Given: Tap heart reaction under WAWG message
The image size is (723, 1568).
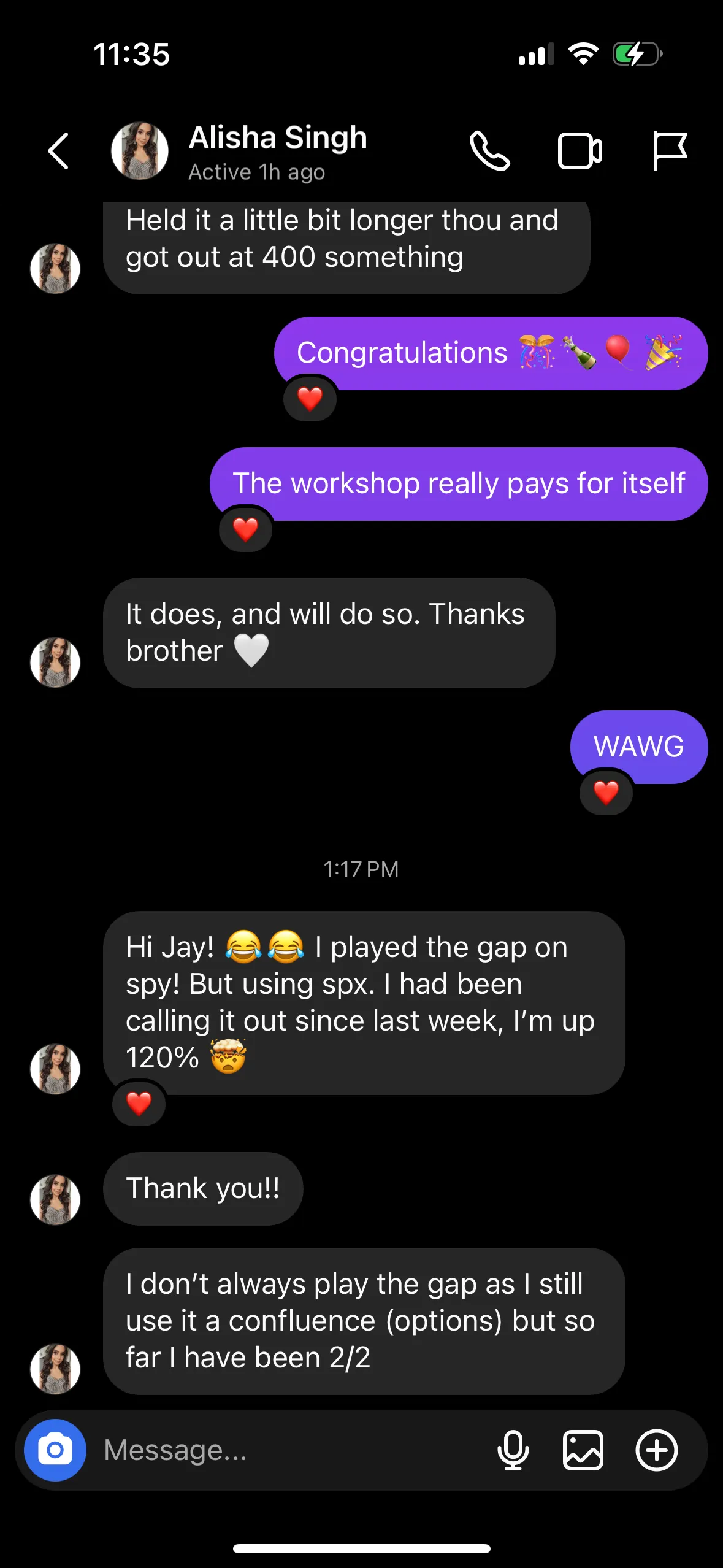Looking at the screenshot, I should coord(606,793).
